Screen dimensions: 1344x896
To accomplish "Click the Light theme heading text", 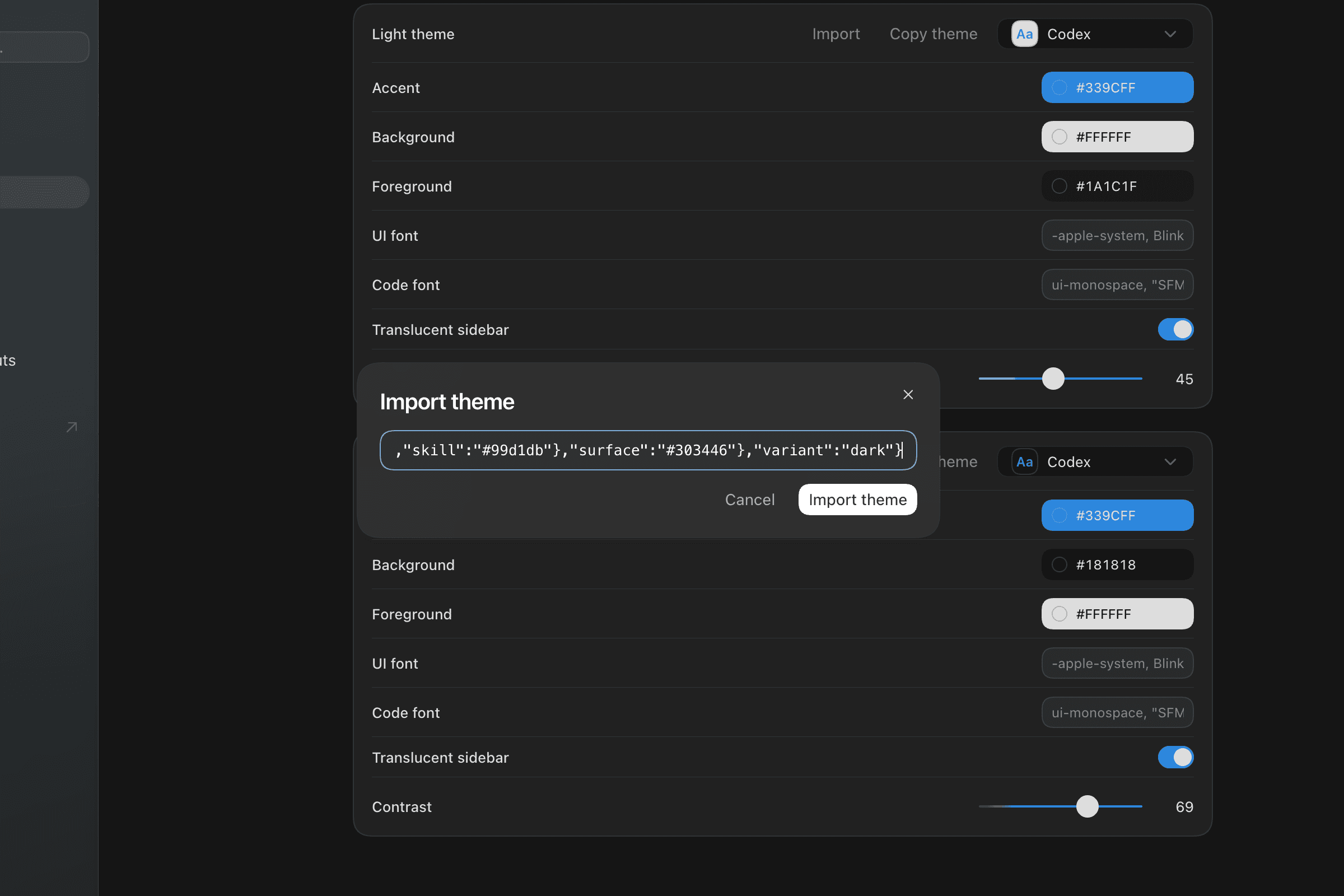I will (x=413, y=34).
